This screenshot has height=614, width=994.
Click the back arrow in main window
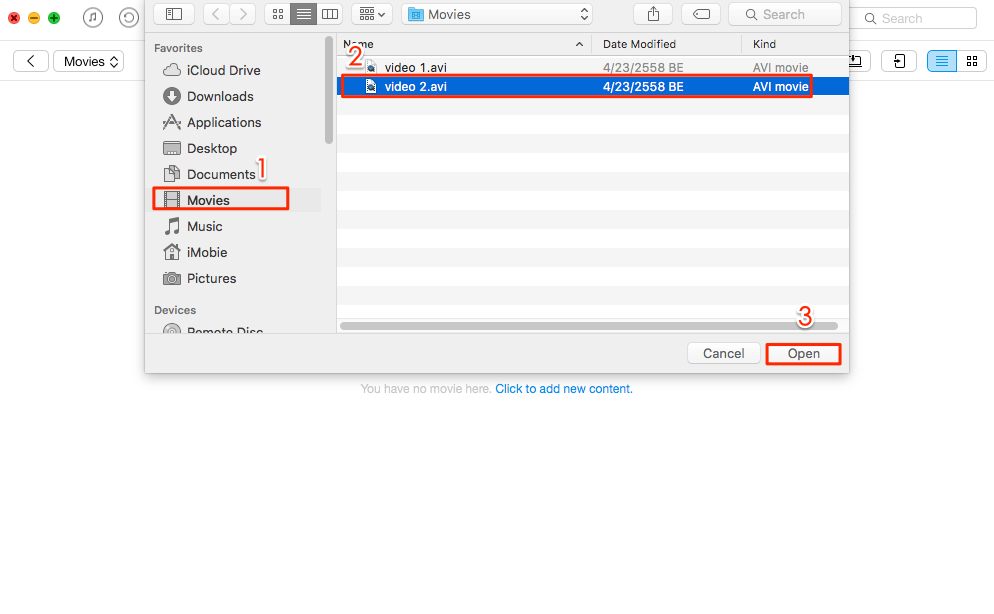click(x=30, y=61)
